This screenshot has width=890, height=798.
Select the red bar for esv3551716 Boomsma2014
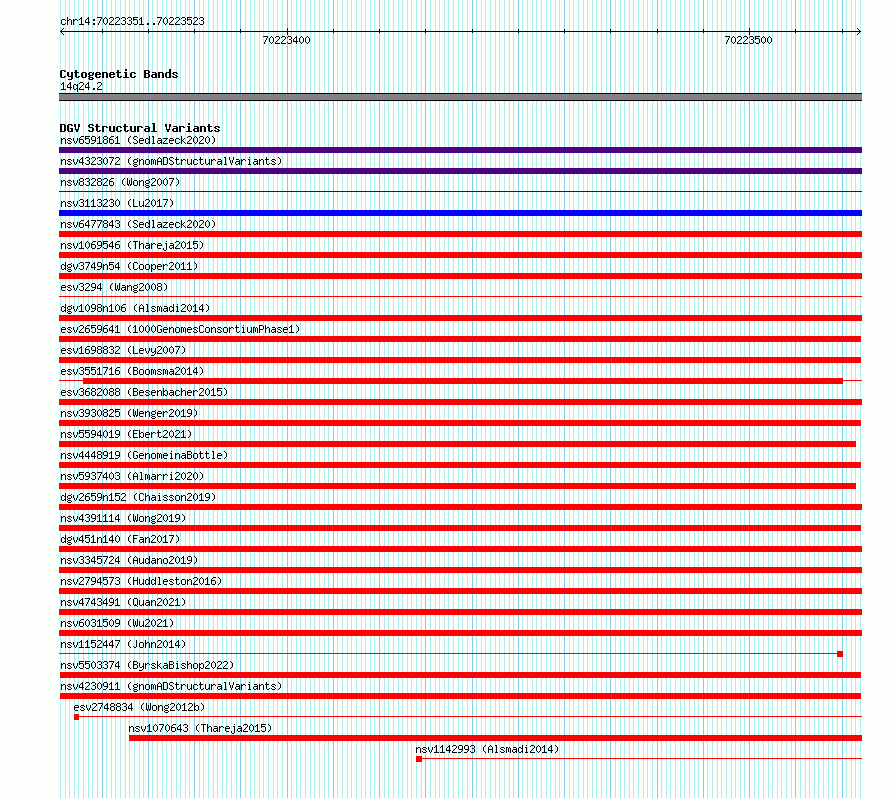(463, 381)
